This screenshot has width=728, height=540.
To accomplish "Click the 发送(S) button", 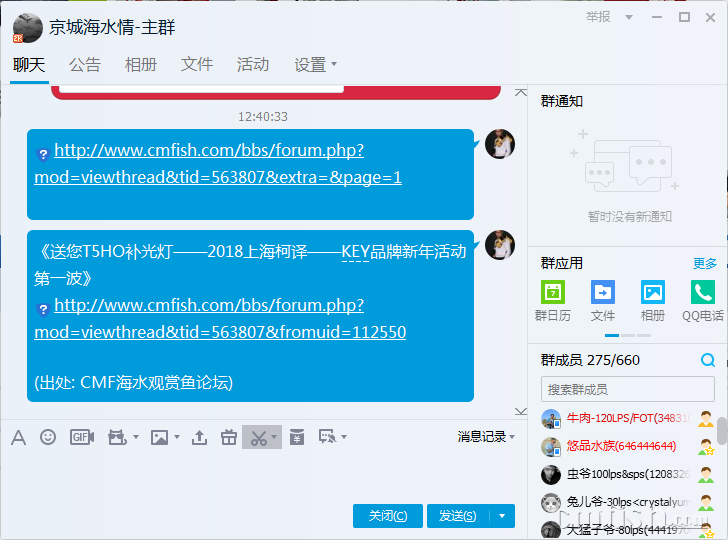I will pyautogui.click(x=458, y=516).
